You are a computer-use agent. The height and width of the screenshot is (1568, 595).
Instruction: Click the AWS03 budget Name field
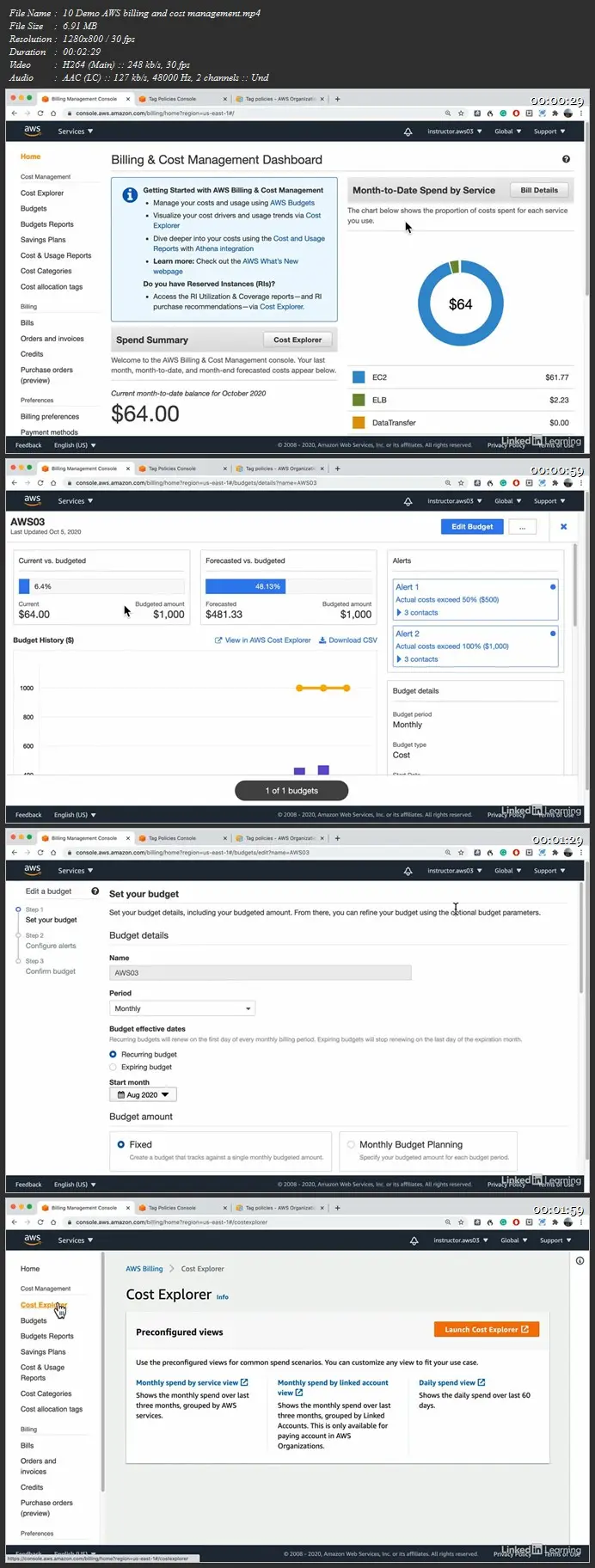[x=260, y=972]
